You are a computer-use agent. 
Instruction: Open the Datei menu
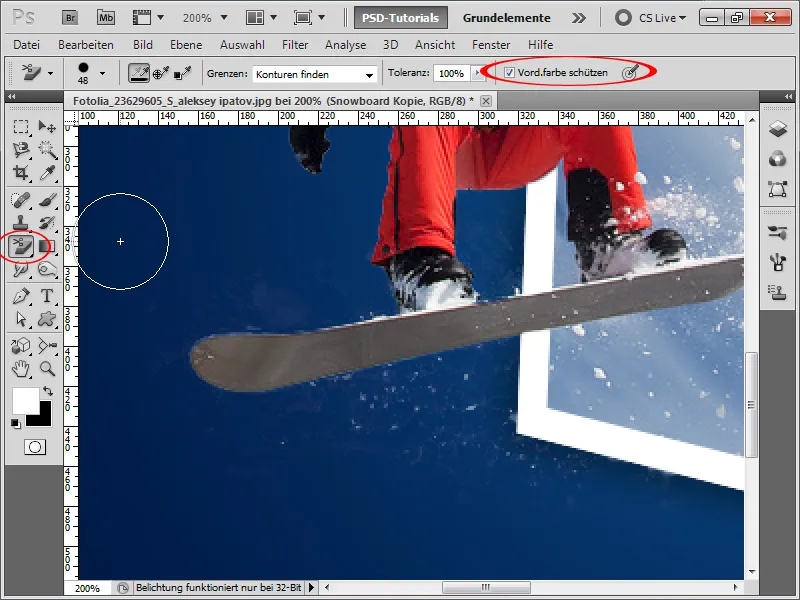(x=27, y=45)
